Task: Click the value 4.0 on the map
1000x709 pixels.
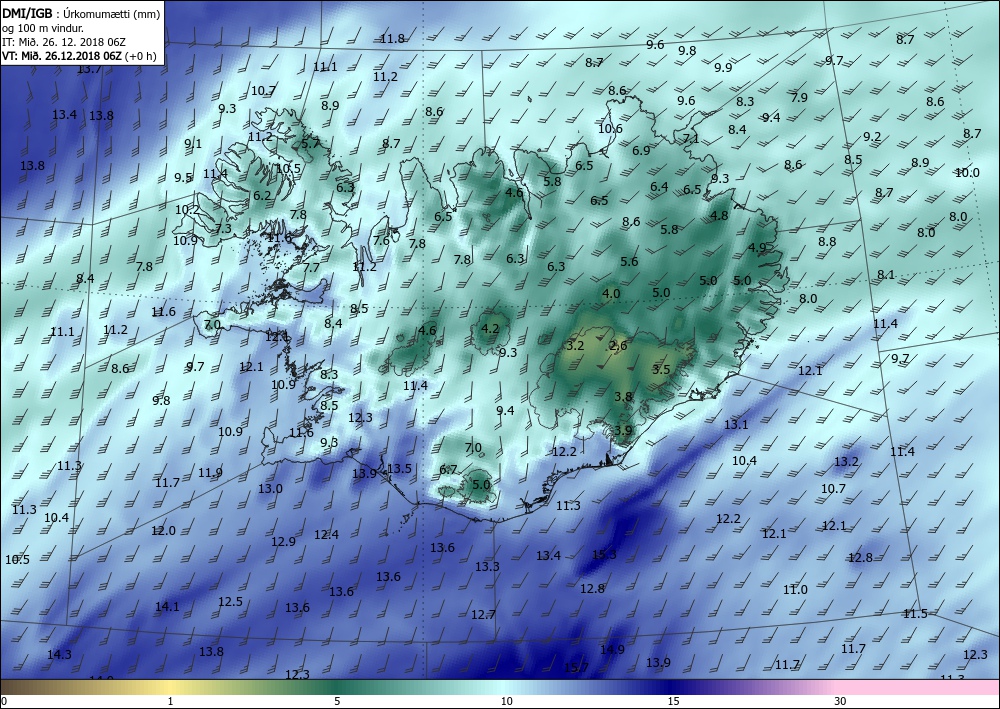Action: (611, 294)
